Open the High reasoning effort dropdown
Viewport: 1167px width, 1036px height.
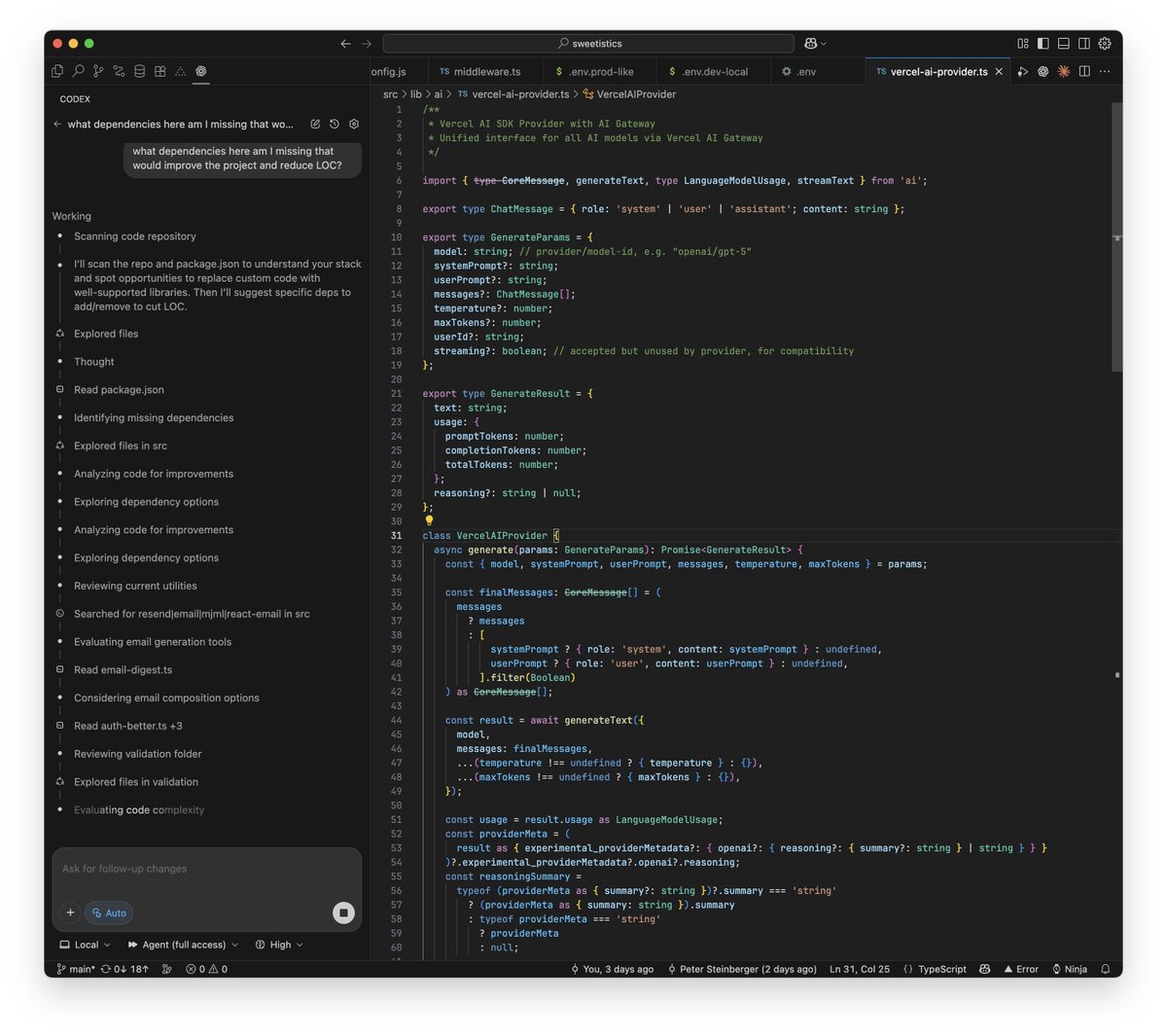[279, 945]
